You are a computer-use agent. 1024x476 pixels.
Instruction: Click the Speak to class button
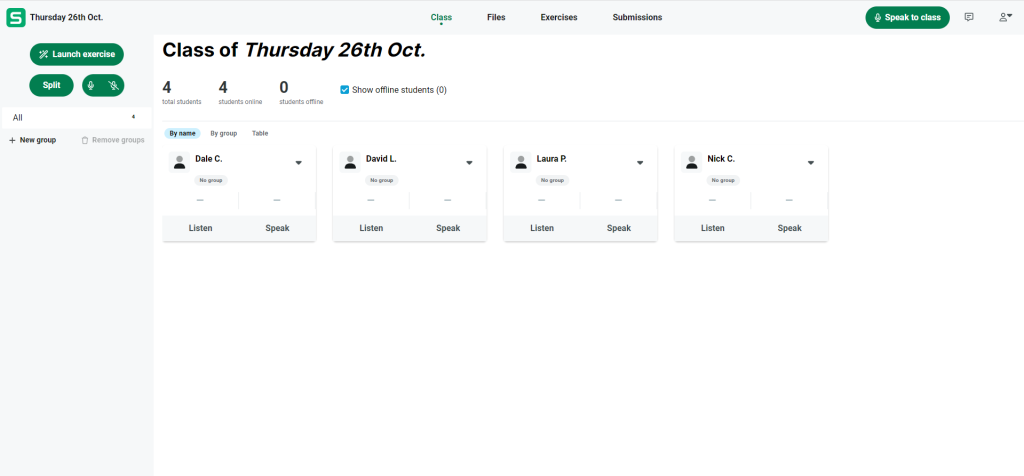coord(908,18)
